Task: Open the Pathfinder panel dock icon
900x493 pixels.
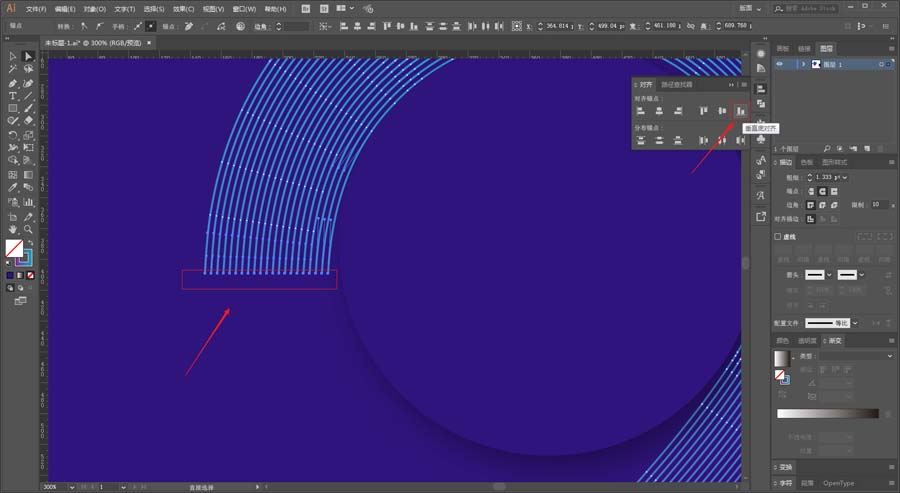Action: click(x=761, y=104)
